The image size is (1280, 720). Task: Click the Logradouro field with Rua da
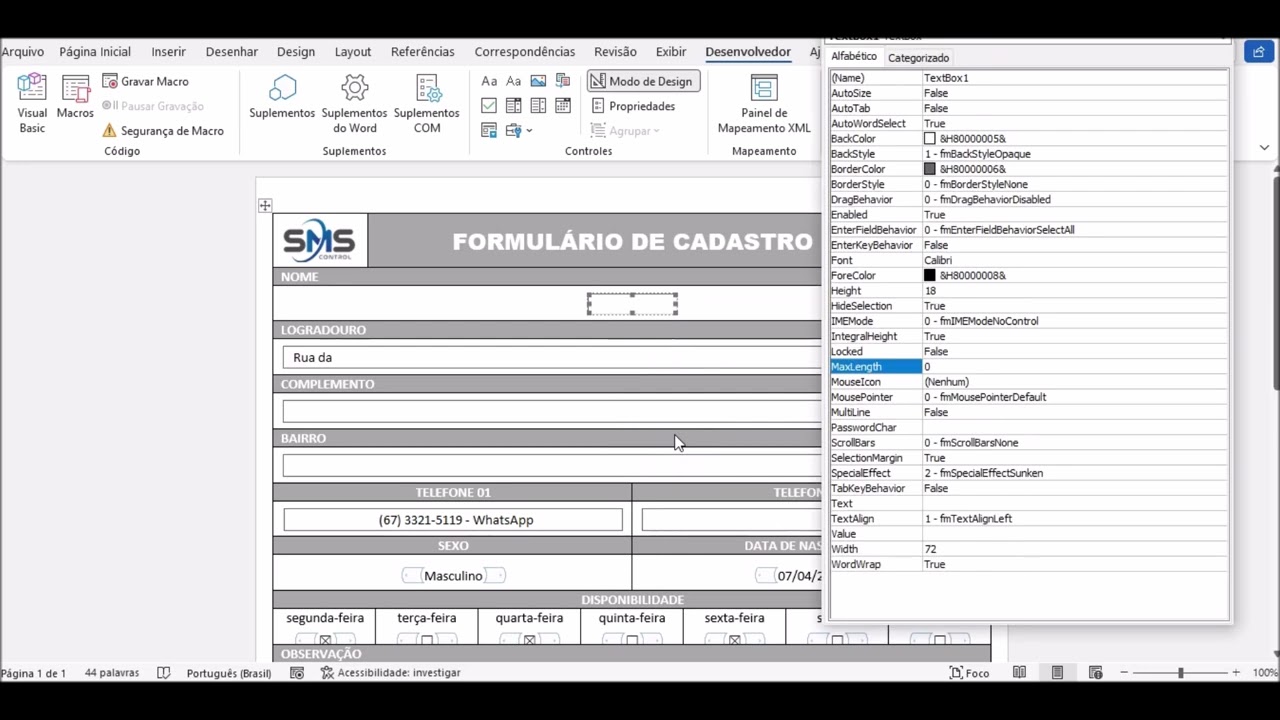coord(552,357)
